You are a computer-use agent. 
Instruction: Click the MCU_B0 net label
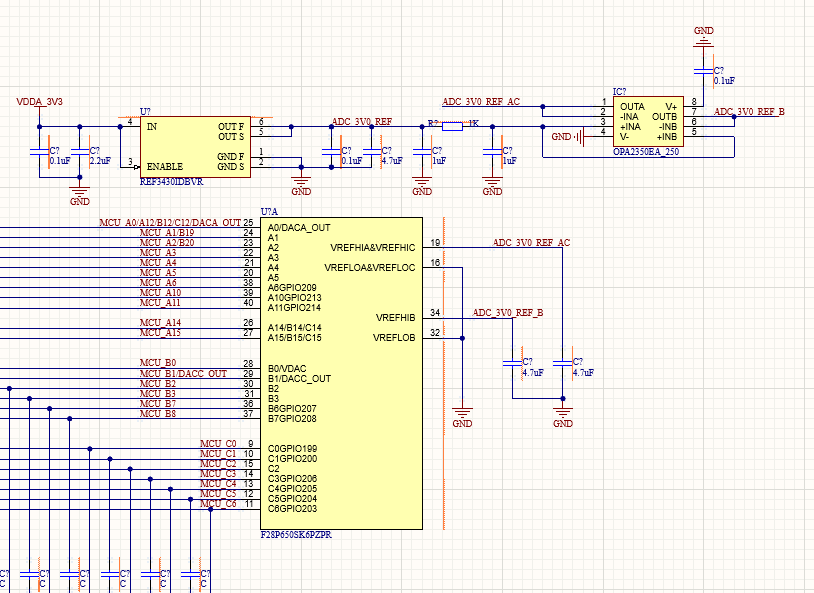158,363
